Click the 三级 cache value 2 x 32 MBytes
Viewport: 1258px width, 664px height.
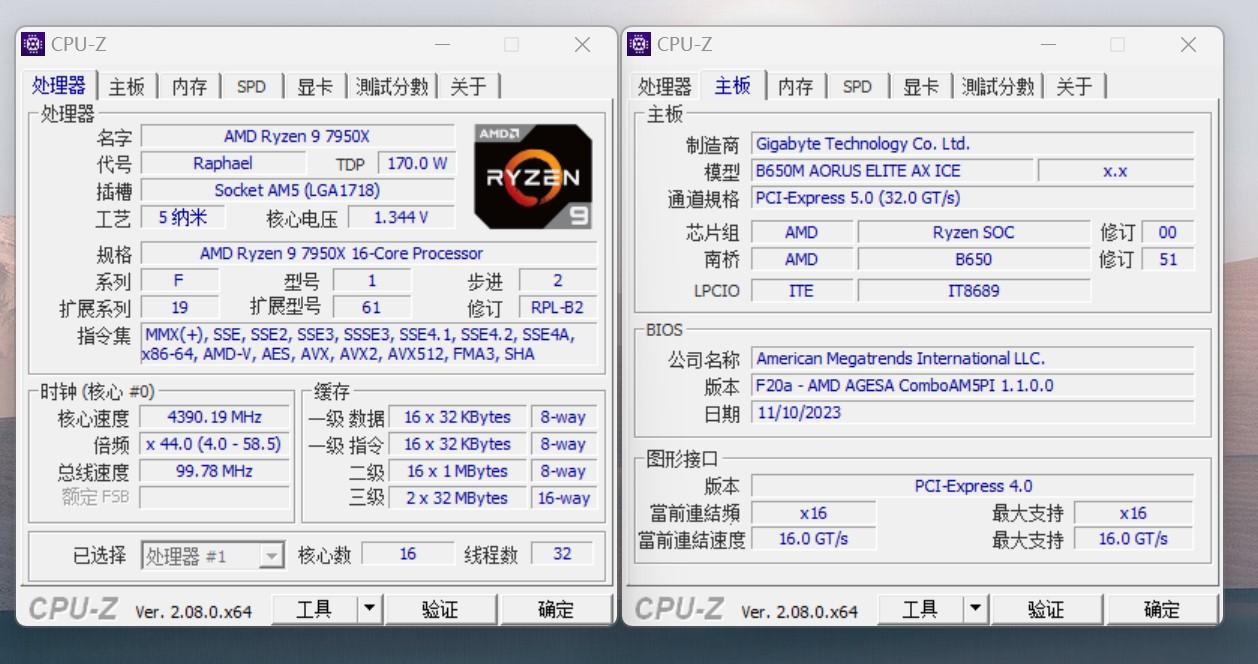click(x=457, y=498)
